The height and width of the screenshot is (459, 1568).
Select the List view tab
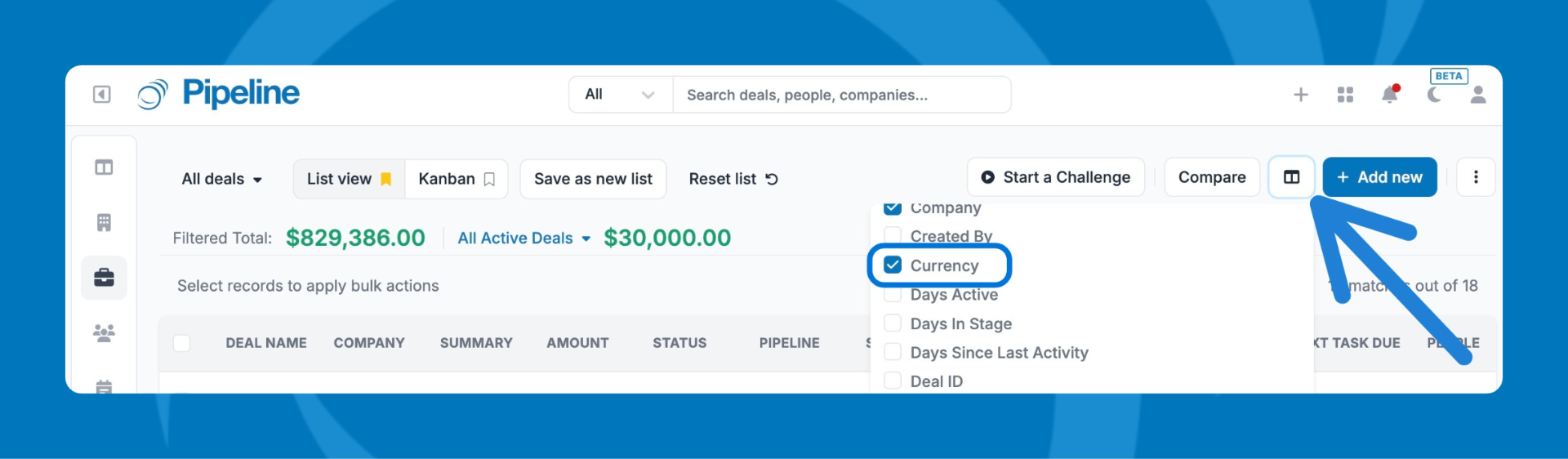349,179
